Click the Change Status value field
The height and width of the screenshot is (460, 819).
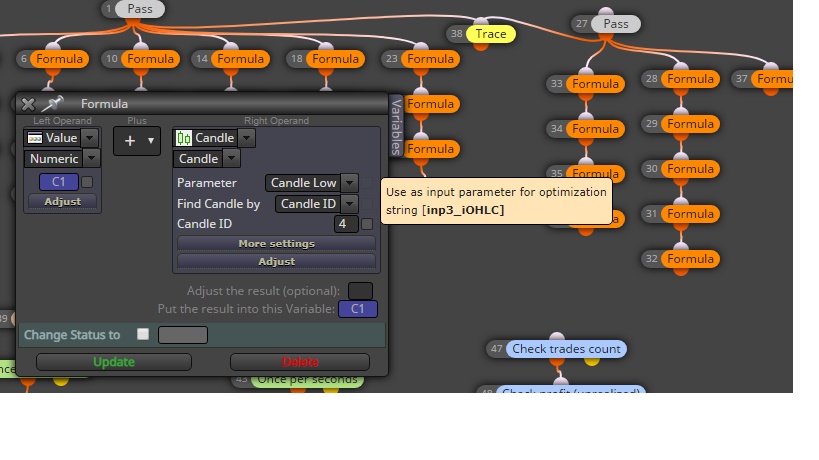click(183, 335)
